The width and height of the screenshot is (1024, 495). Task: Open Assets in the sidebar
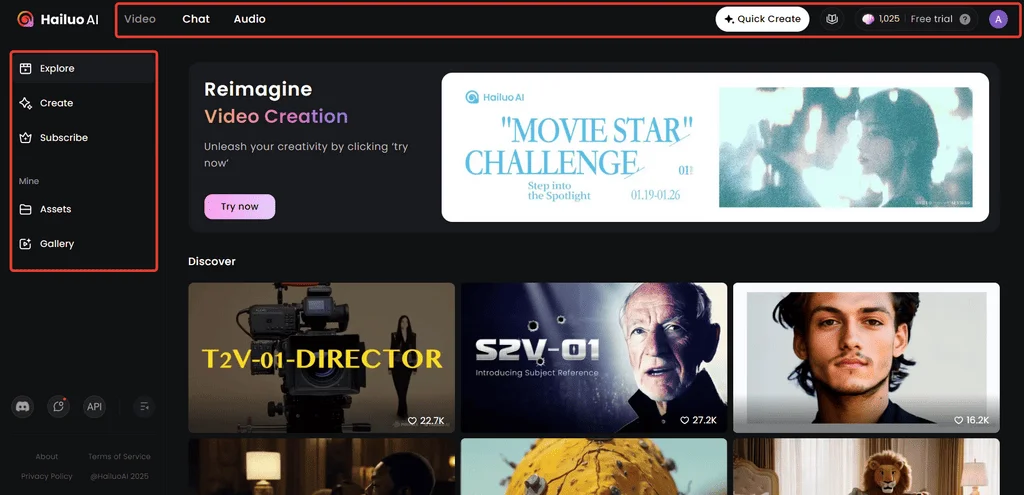[55, 209]
